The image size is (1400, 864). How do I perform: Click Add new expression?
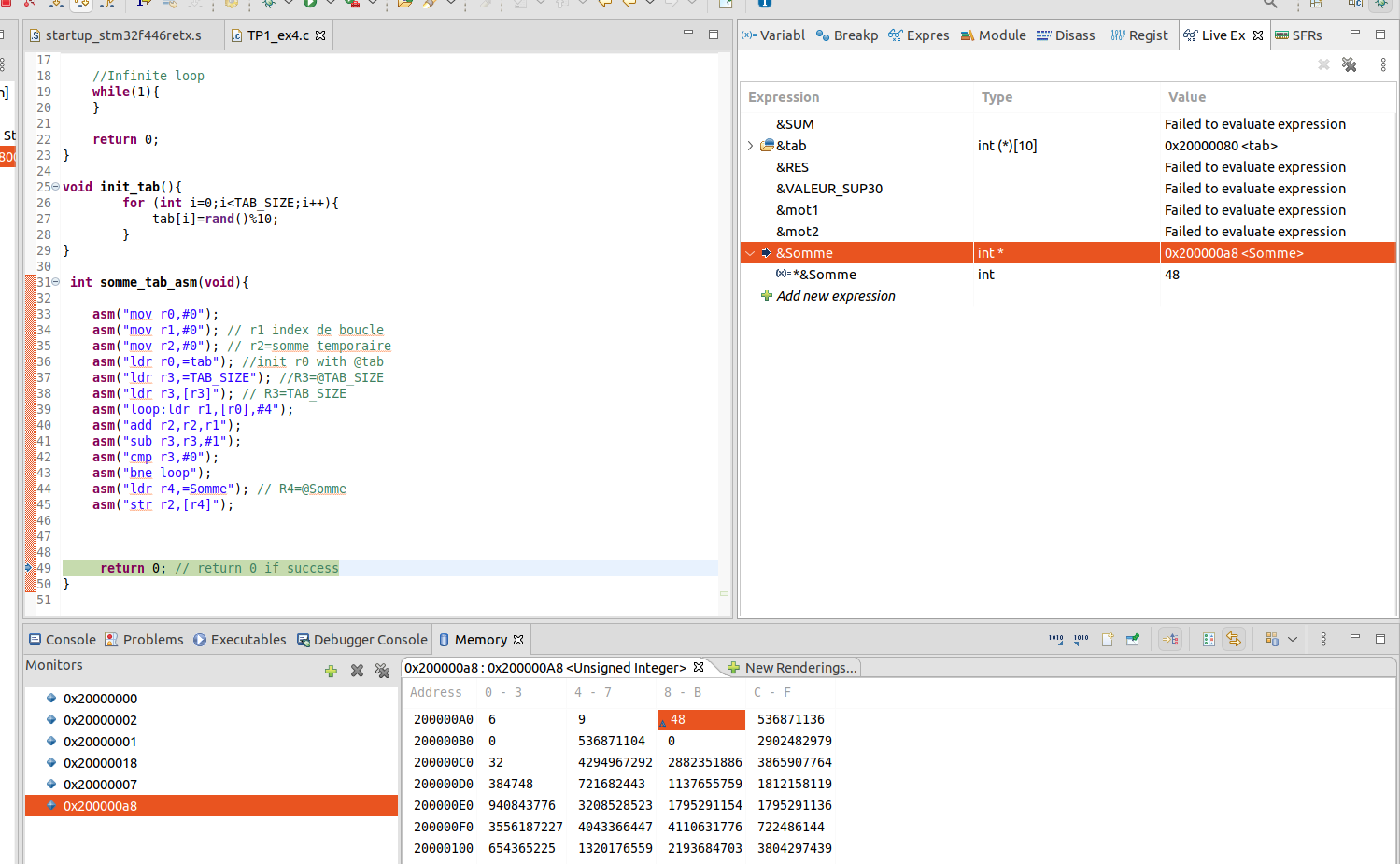[835, 296]
